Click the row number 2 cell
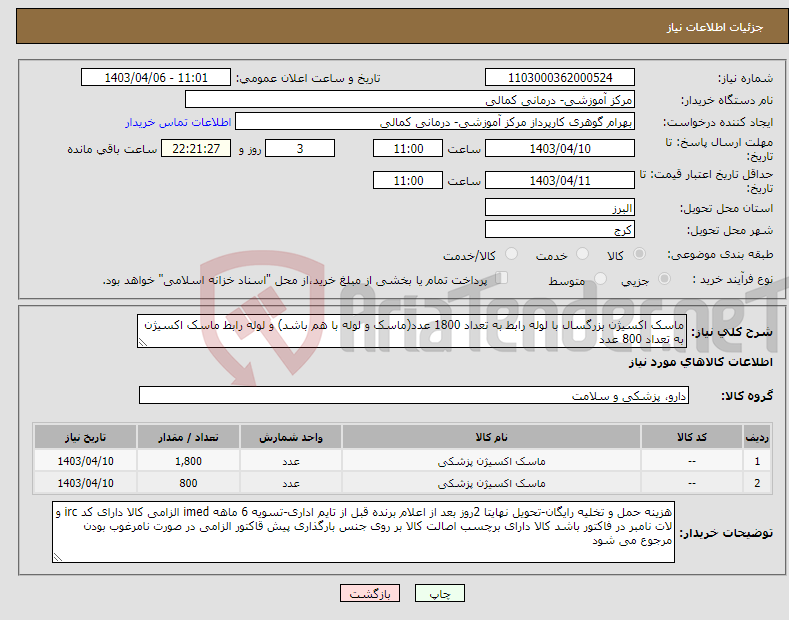This screenshot has width=789, height=620. [757, 483]
